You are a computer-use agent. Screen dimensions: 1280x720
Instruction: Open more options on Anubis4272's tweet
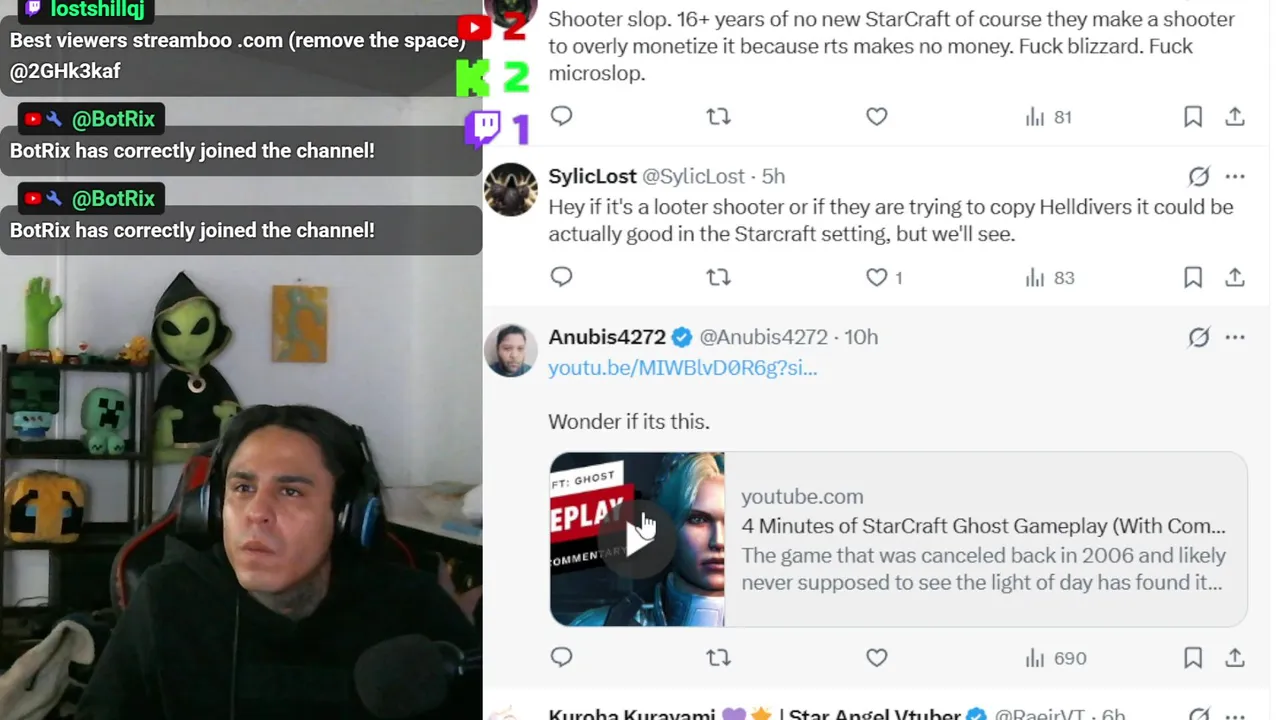[x=1235, y=337]
